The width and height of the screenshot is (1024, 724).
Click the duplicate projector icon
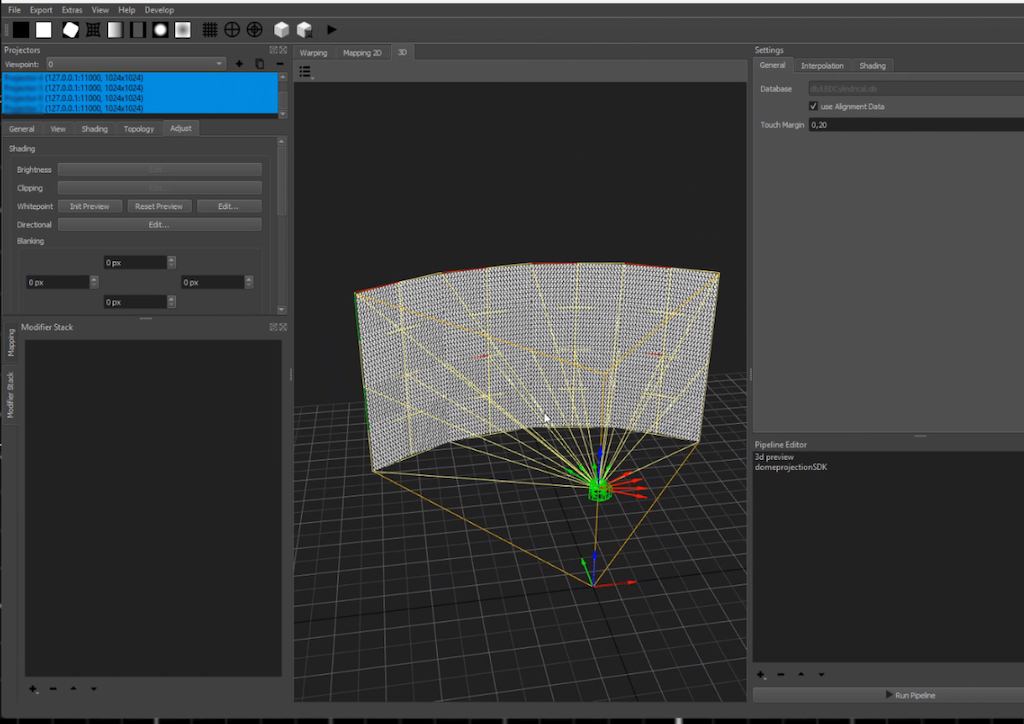(x=259, y=64)
